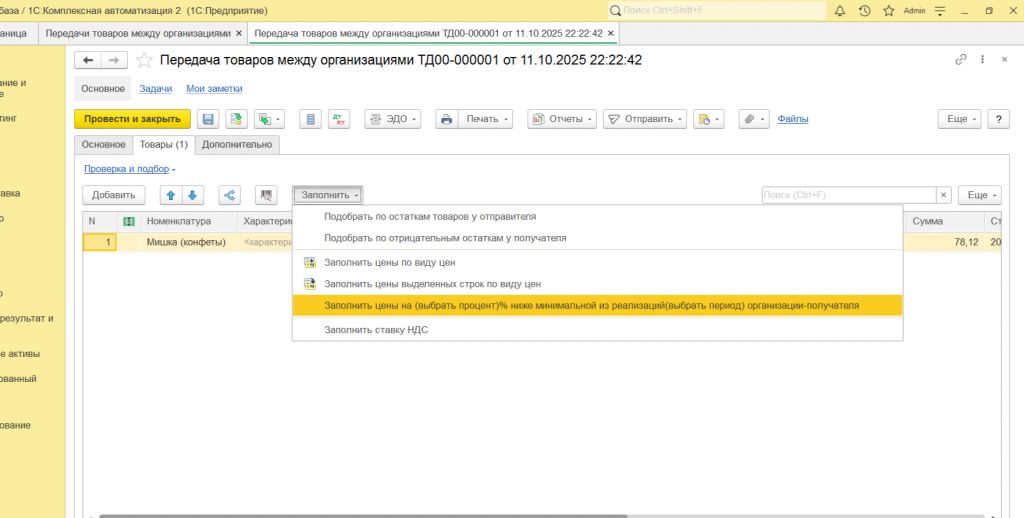Screen dimensions: 1024x518
Task: Click the post document icon beside save
Action: pyautogui.click(x=236, y=119)
